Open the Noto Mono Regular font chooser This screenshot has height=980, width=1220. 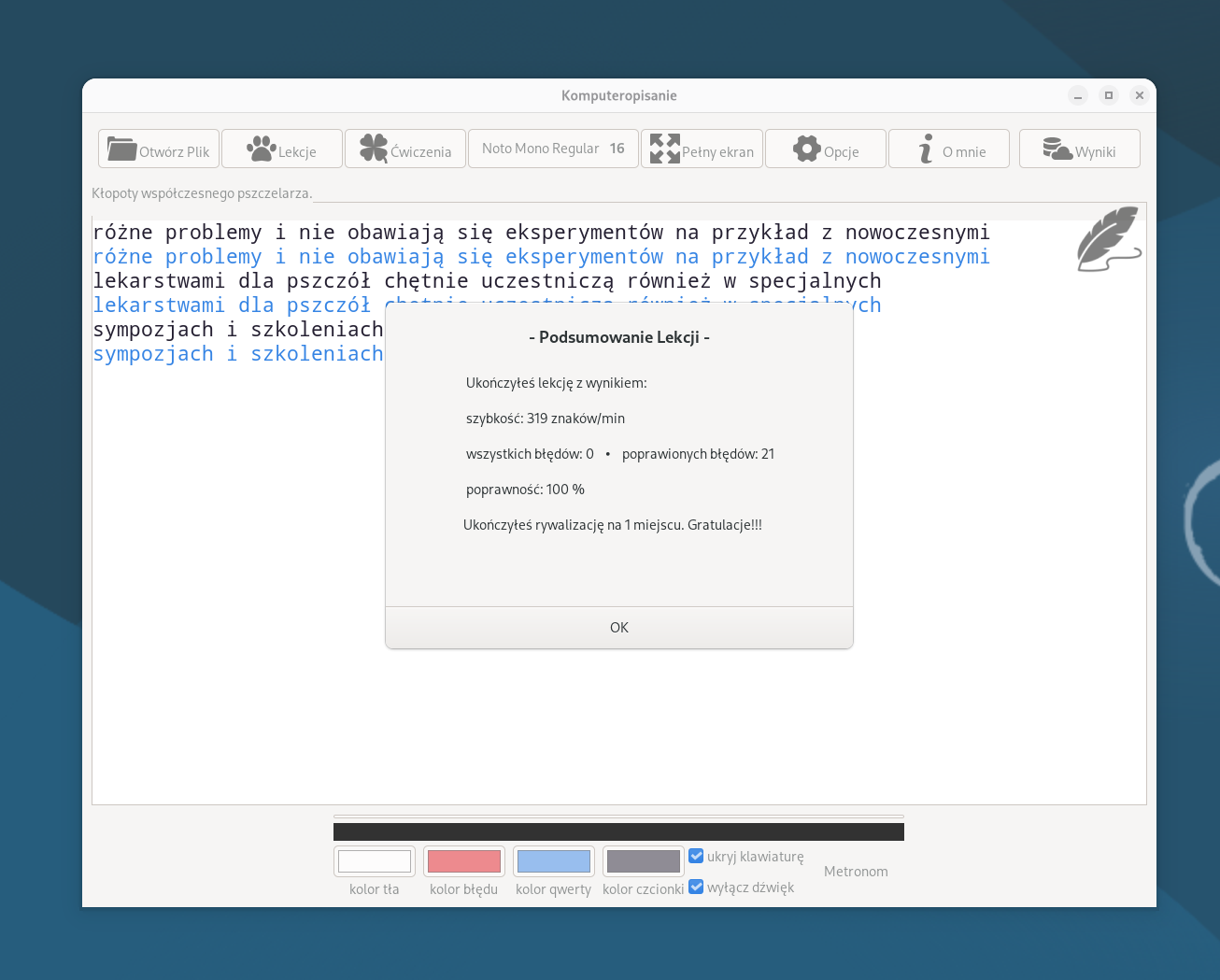point(553,149)
